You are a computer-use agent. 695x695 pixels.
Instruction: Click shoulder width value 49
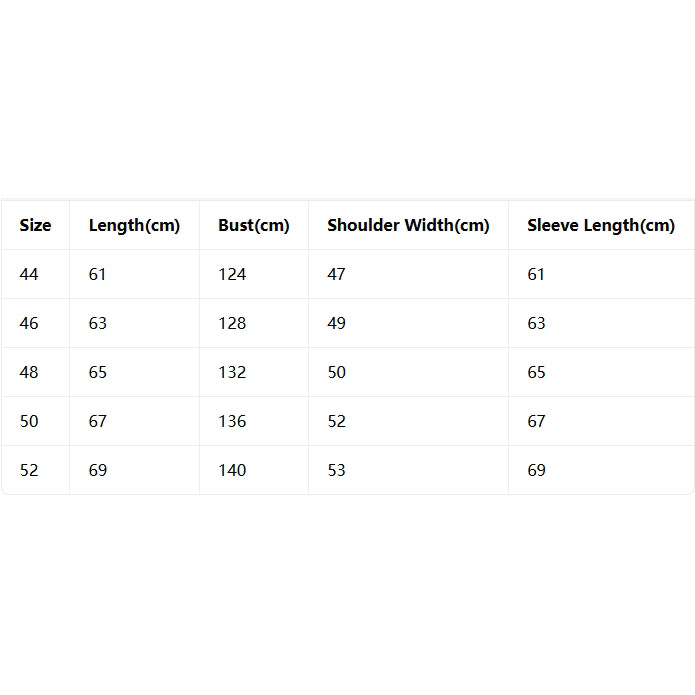pos(336,323)
